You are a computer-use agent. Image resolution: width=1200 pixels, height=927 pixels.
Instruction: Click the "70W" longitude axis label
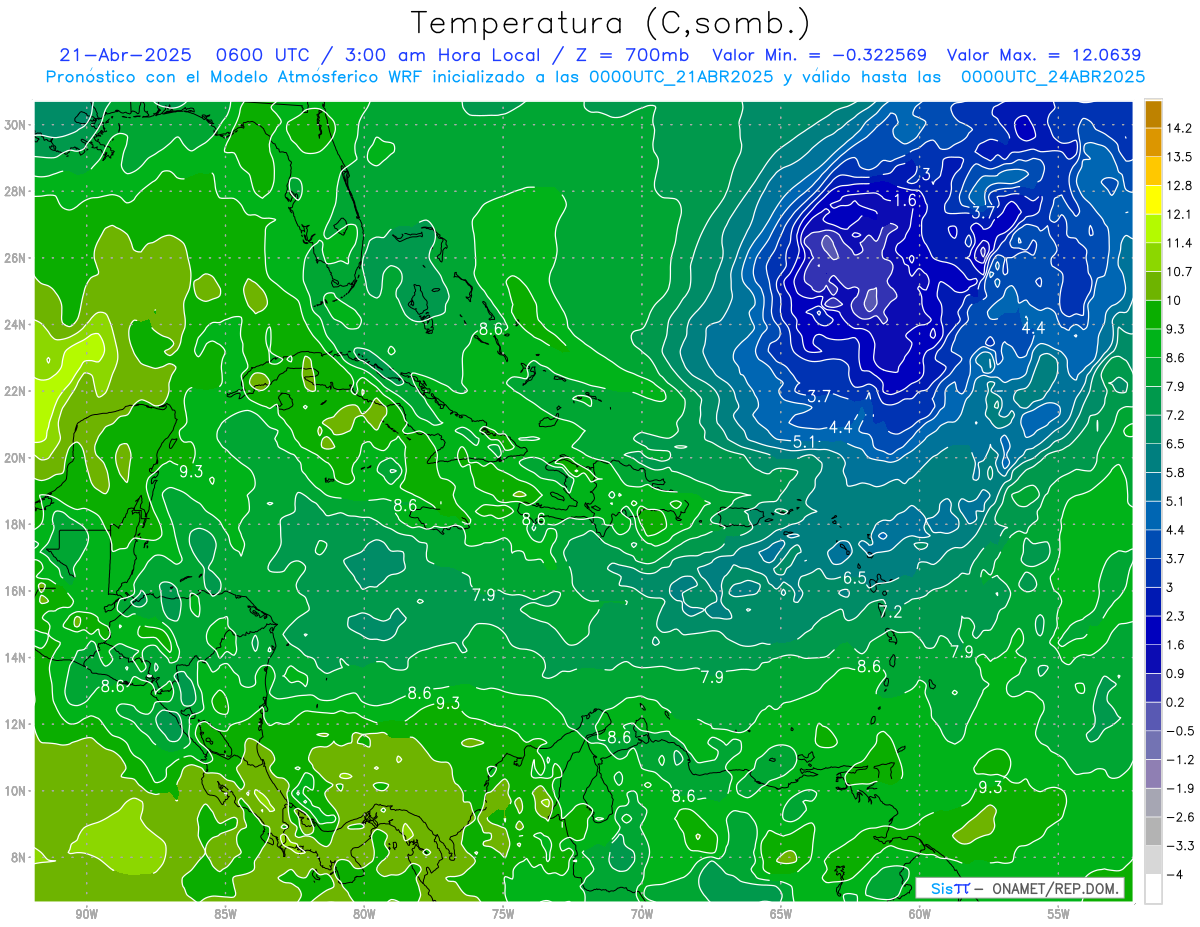click(642, 914)
